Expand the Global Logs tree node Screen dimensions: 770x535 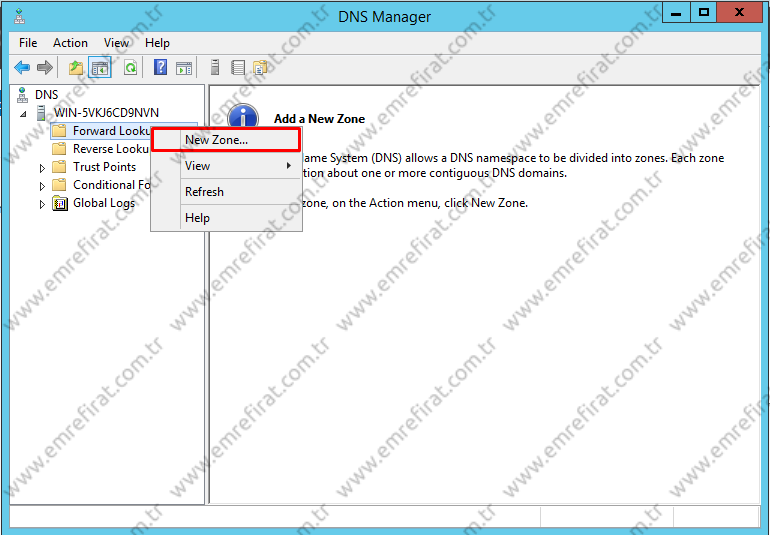click(42, 204)
